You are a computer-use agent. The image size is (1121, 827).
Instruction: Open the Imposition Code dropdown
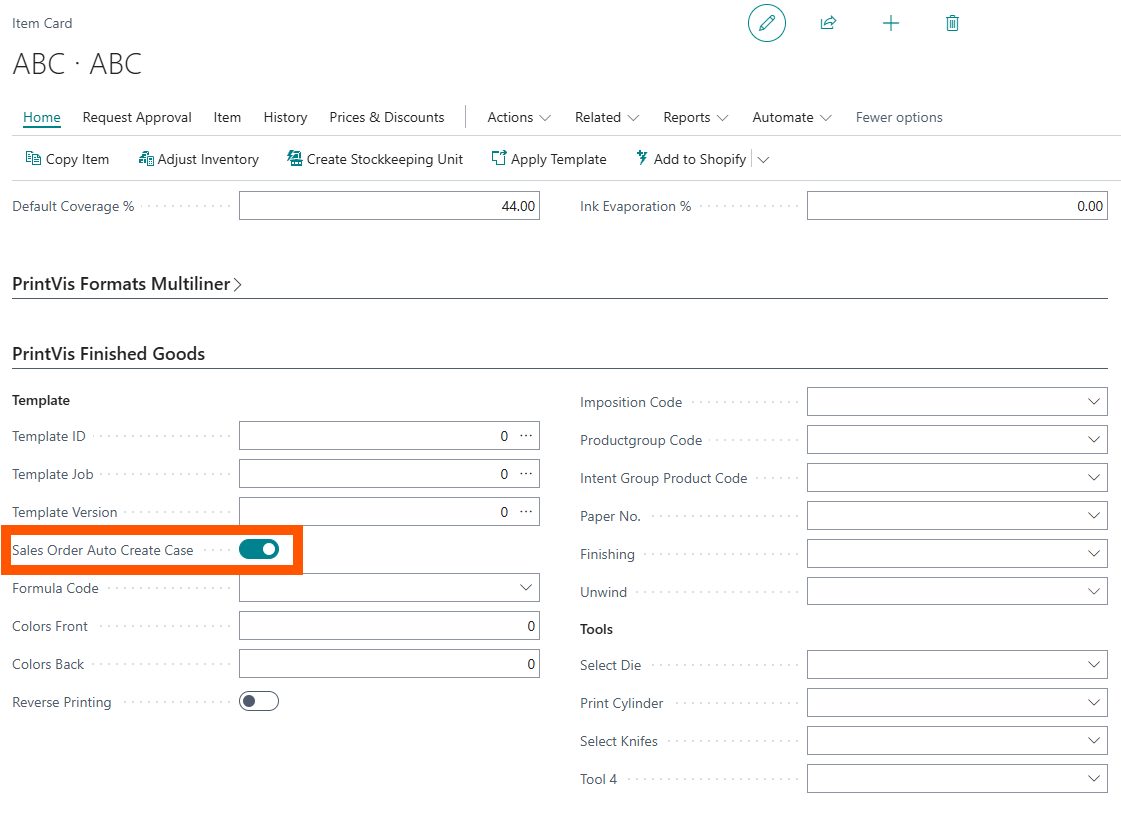[x=1093, y=402]
